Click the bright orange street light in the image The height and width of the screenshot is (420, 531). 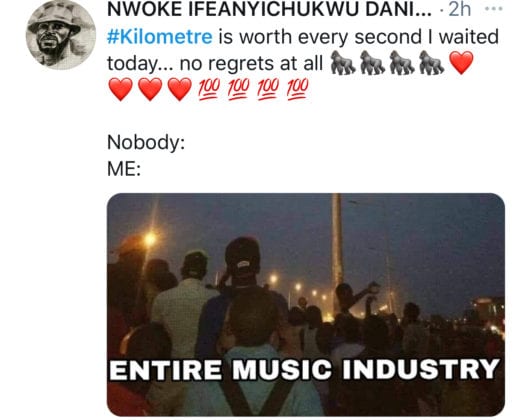[150, 239]
